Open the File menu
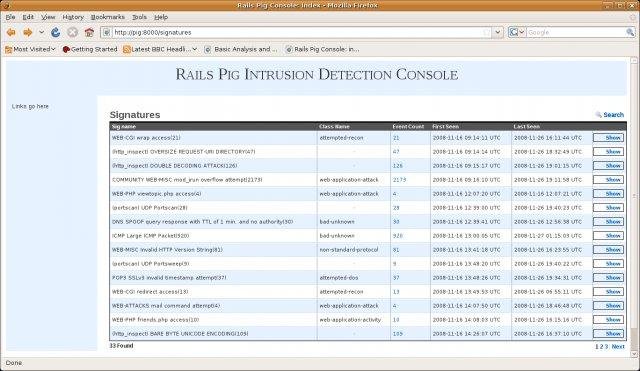The image size is (640, 371). coord(11,17)
